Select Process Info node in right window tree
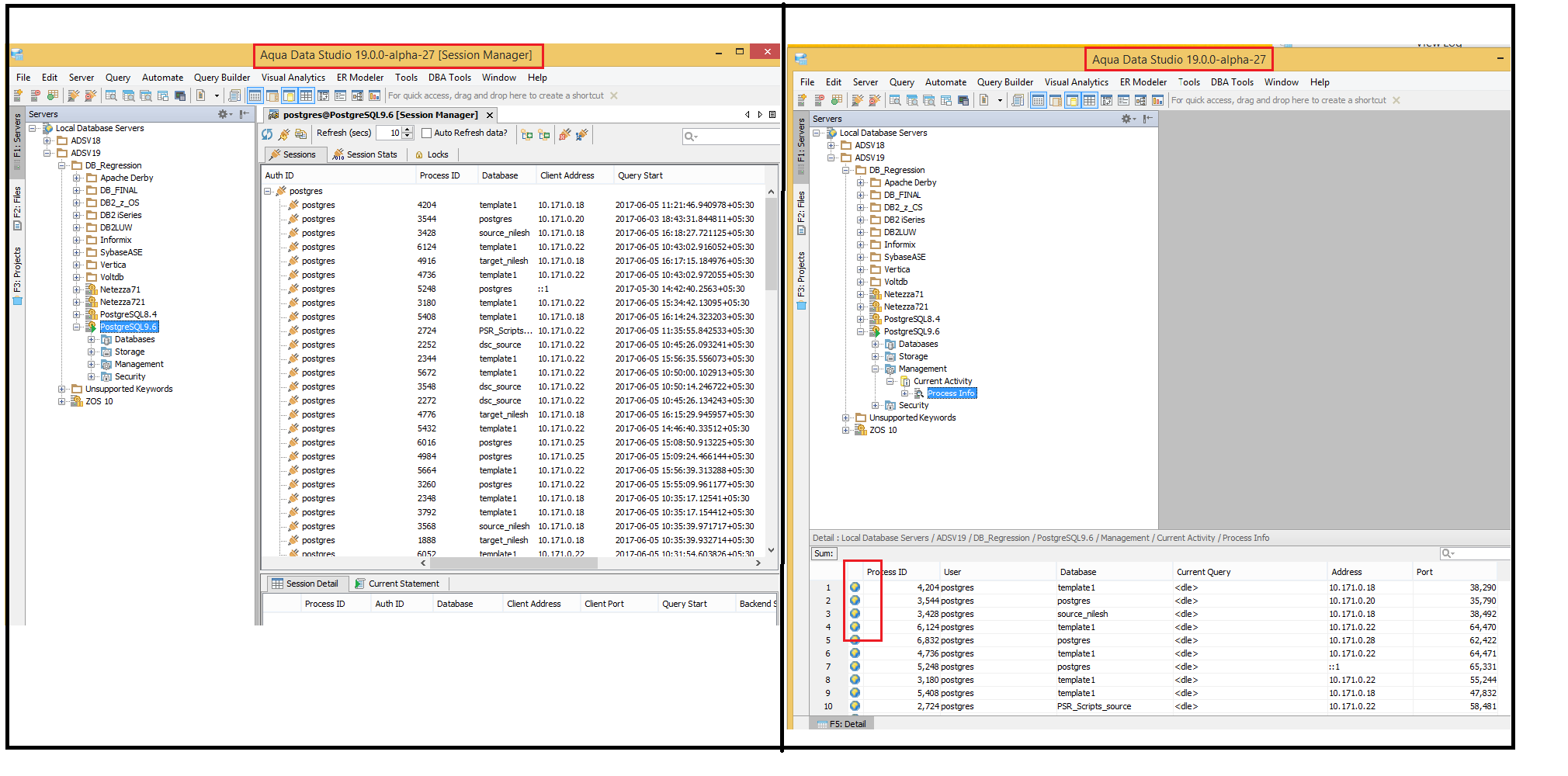Image resolution: width=1568 pixels, height=776 pixels. click(x=951, y=393)
